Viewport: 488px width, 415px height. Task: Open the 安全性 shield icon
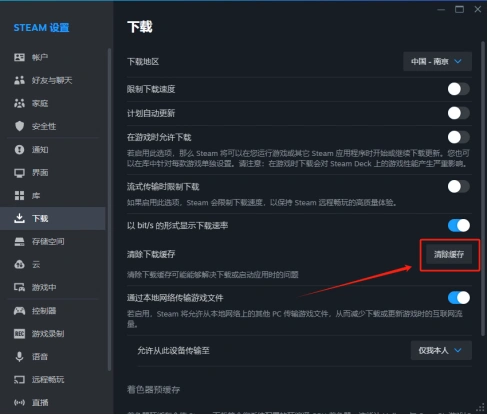coord(19,126)
